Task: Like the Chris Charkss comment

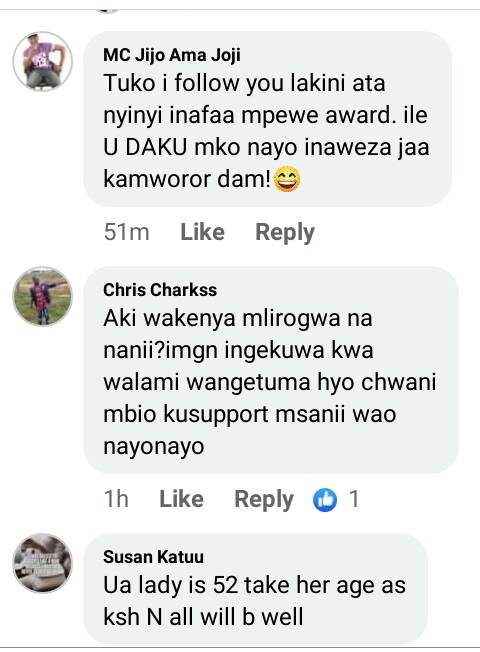Action: click(181, 499)
